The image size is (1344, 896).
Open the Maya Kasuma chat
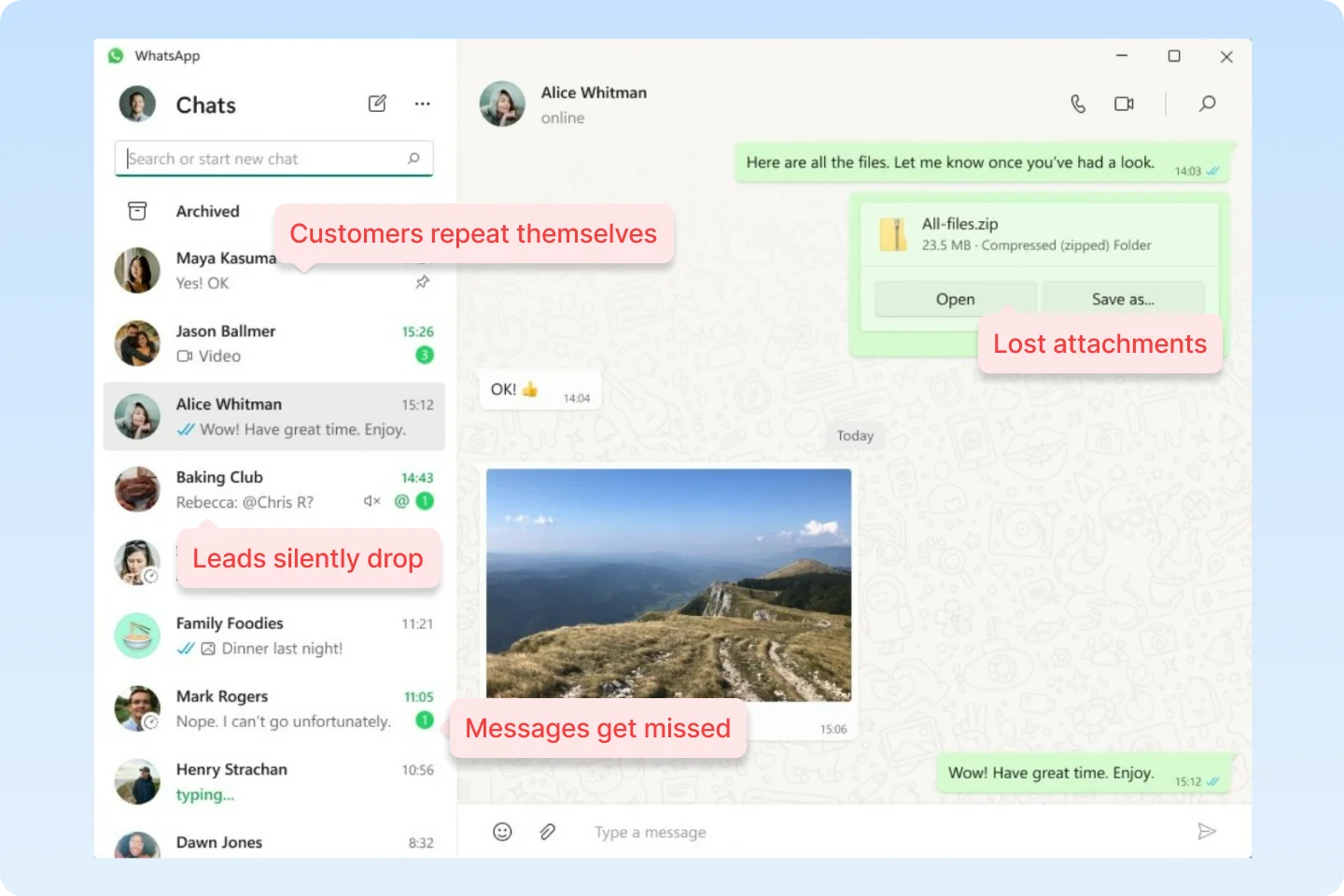point(273,270)
